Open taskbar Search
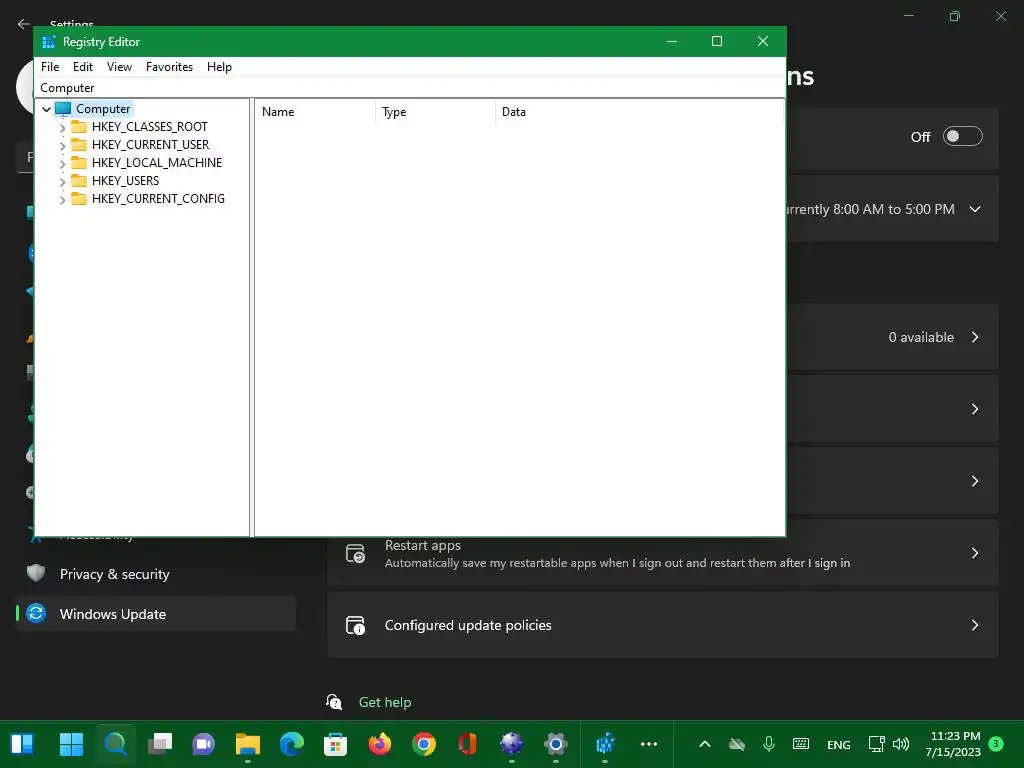The height and width of the screenshot is (768, 1024). 116,744
